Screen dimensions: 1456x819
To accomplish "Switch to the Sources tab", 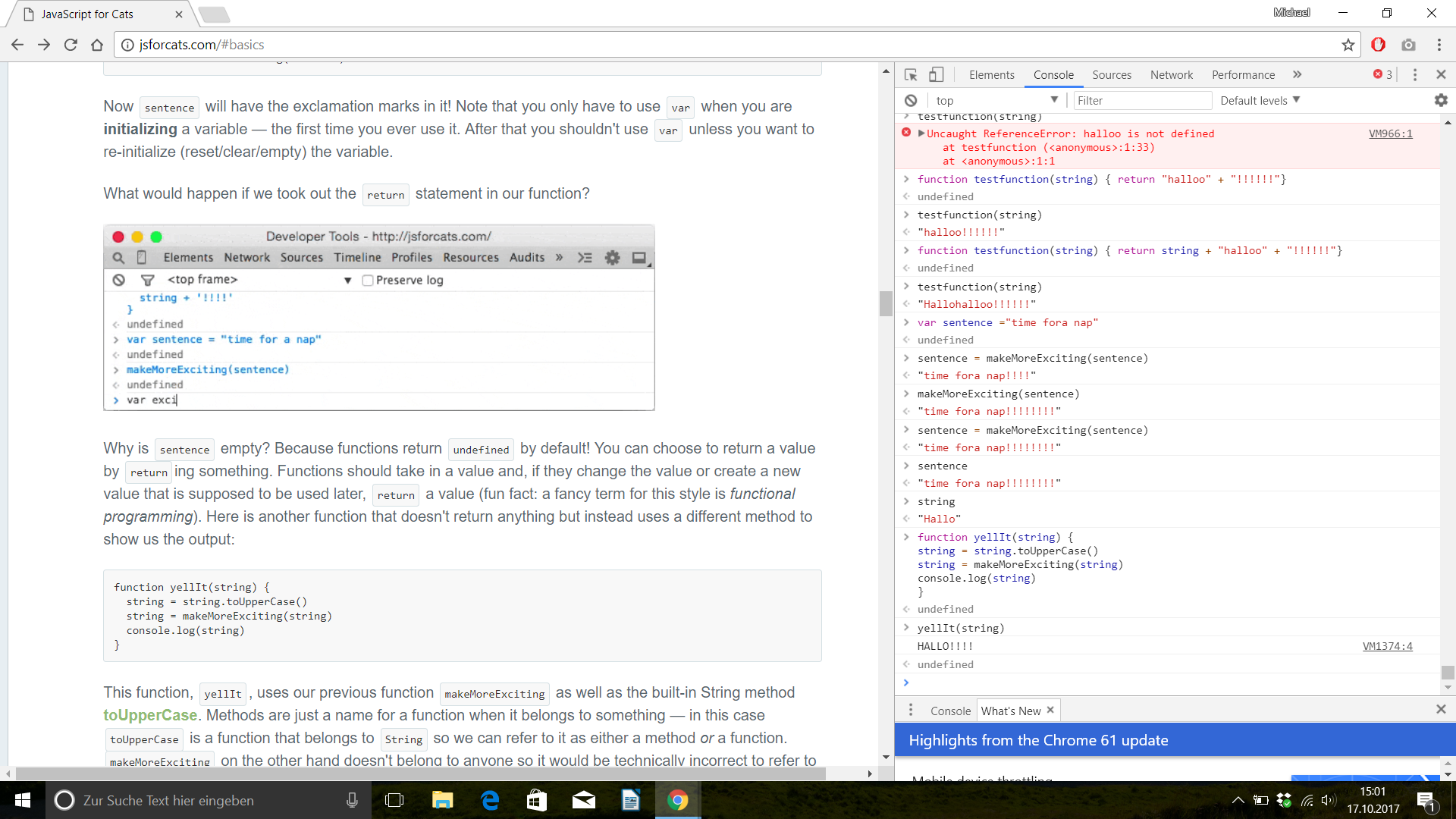I will coord(1112,74).
